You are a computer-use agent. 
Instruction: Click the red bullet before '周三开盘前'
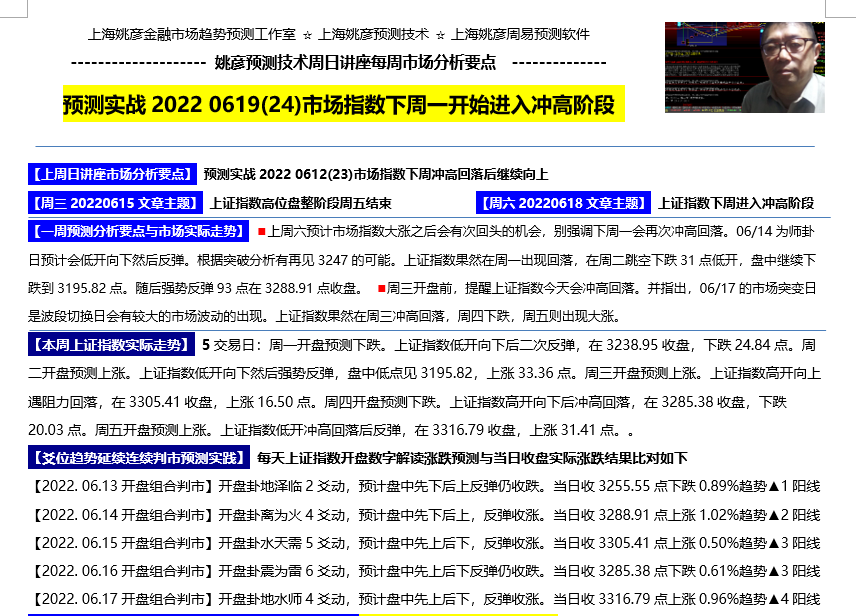(x=381, y=288)
